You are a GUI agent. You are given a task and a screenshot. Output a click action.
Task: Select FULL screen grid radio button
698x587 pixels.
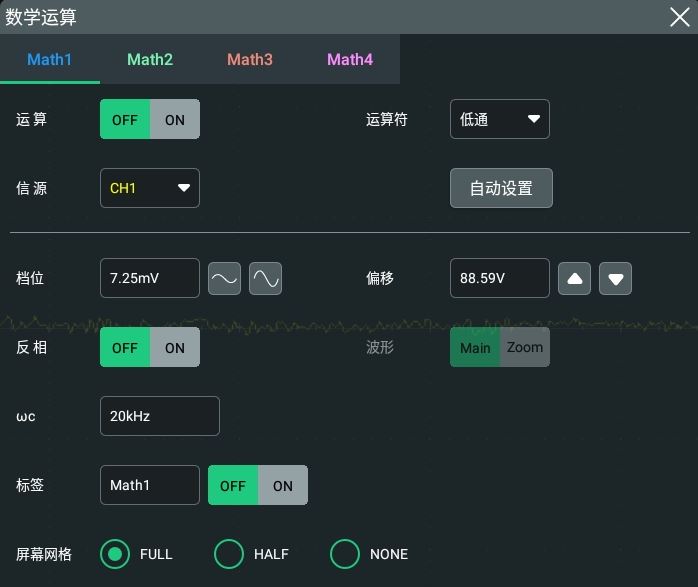[115, 554]
